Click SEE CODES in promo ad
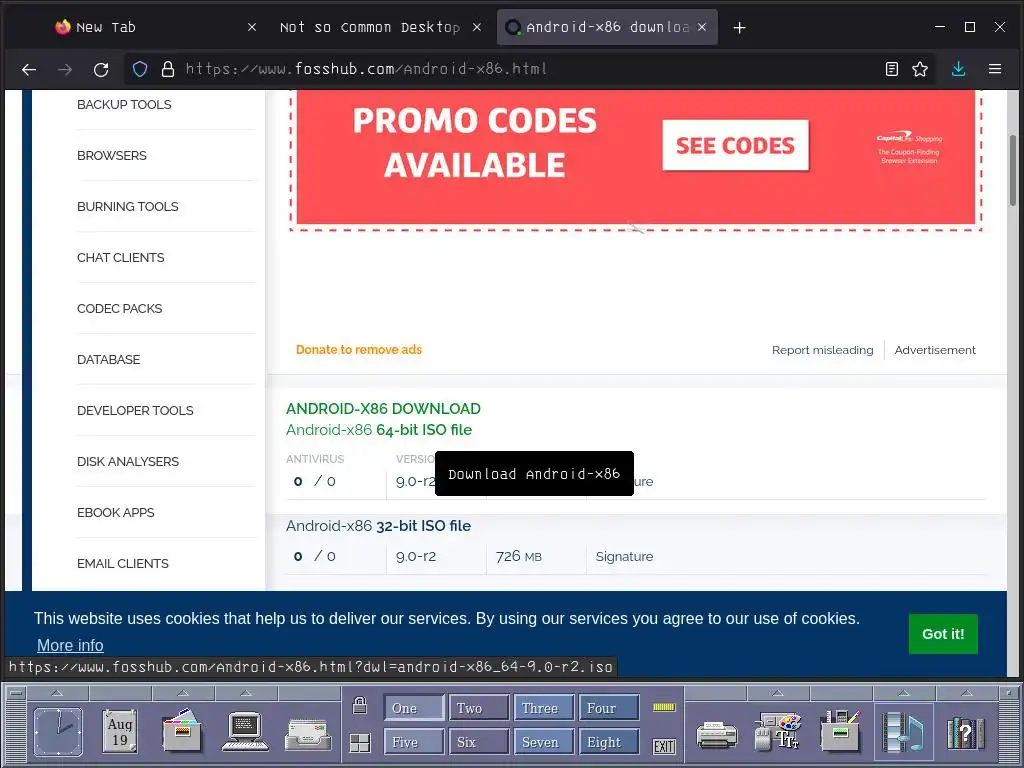Viewport: 1024px width, 768px height. coord(735,145)
